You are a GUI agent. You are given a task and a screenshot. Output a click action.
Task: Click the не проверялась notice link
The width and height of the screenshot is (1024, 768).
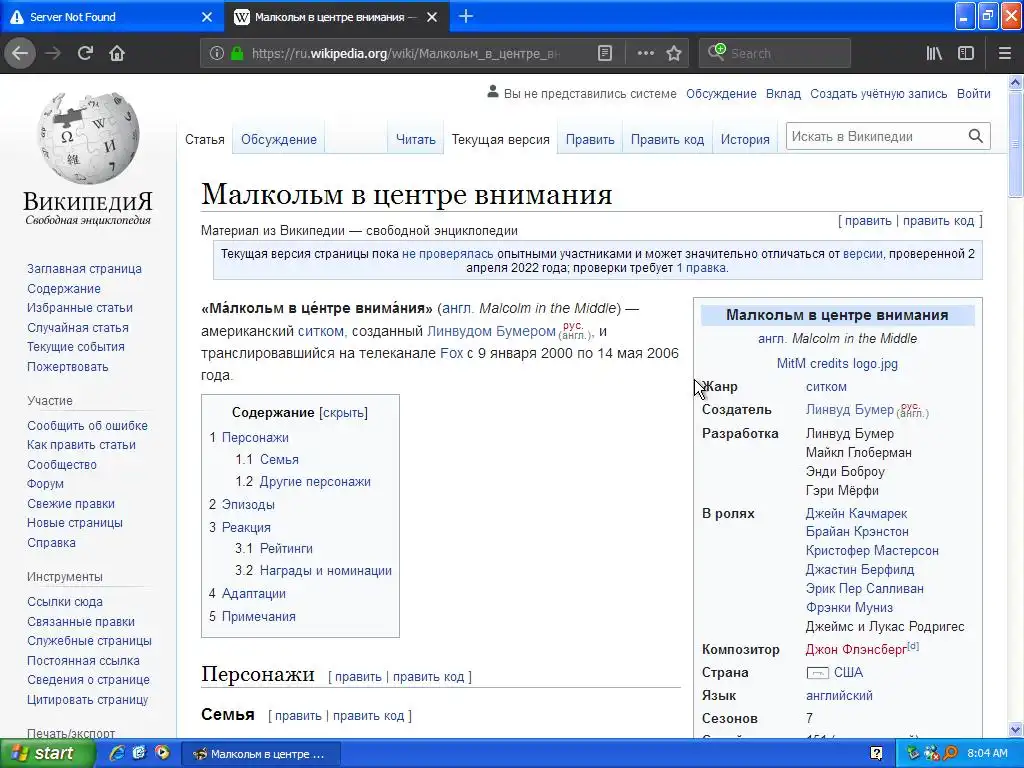[x=447, y=253]
